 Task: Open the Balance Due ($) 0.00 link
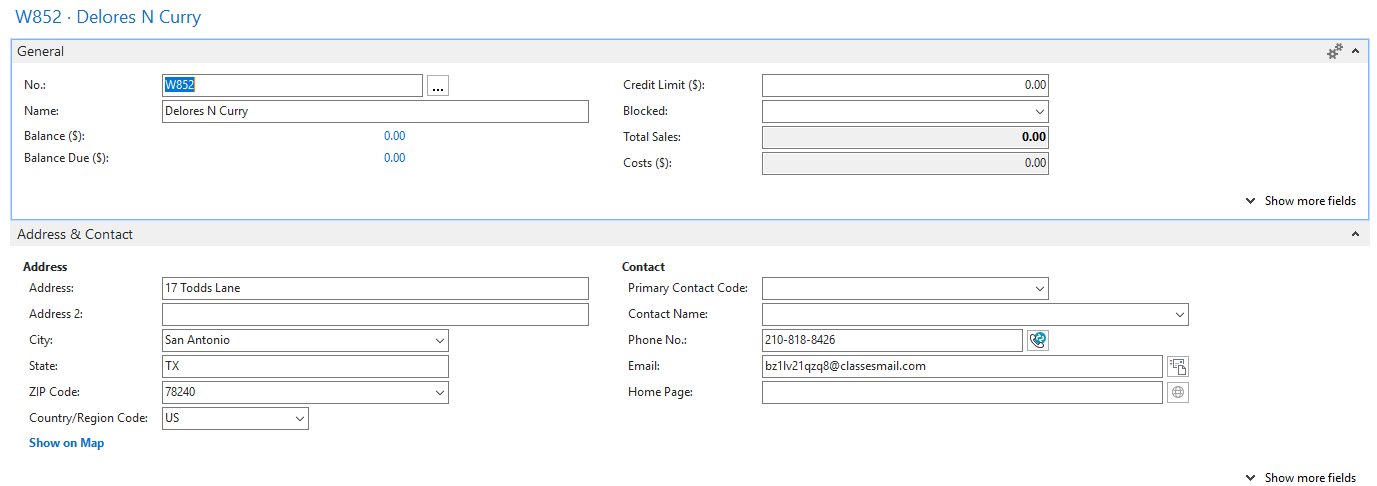point(394,158)
